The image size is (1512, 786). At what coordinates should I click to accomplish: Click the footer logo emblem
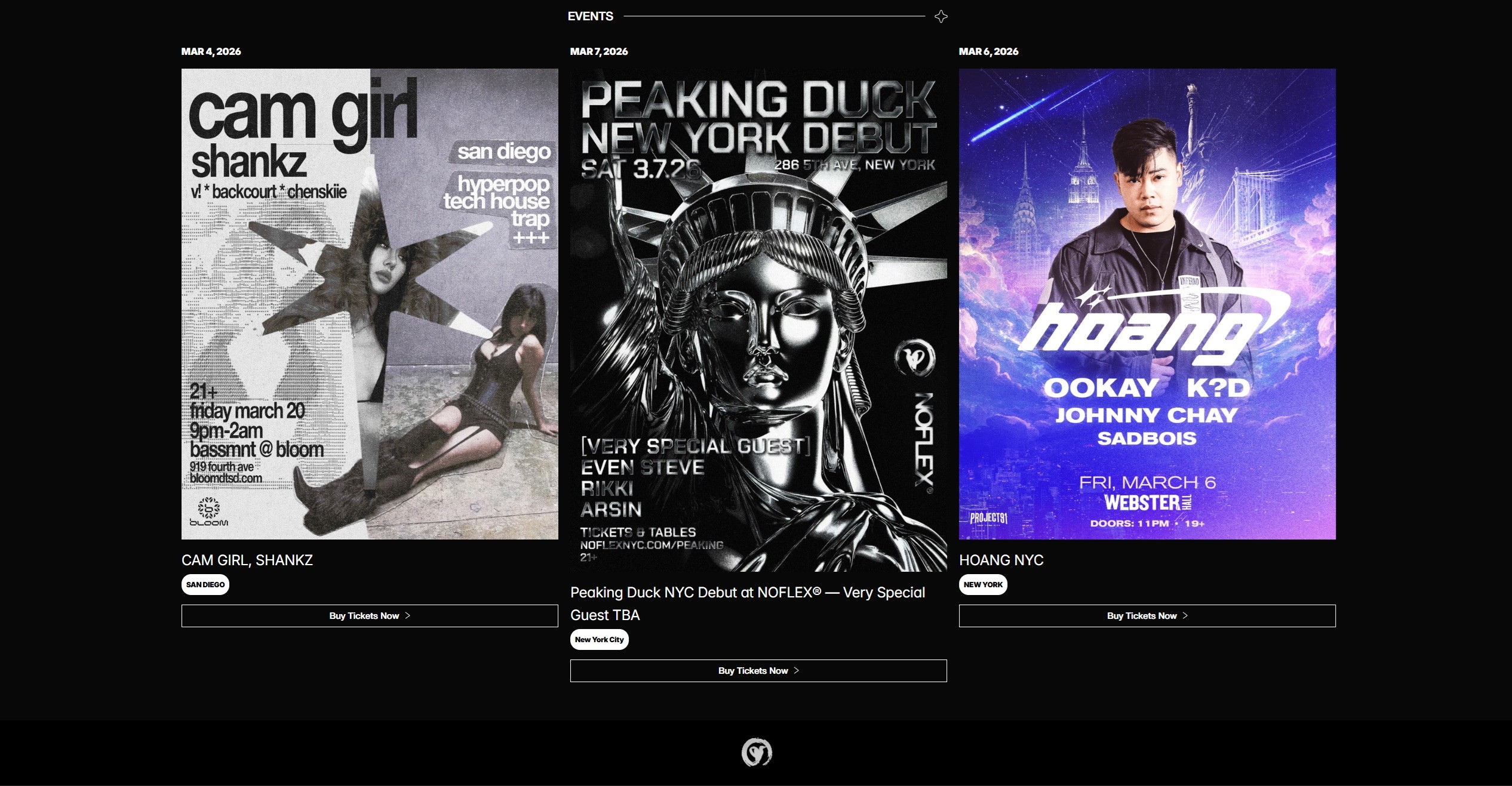[756, 752]
